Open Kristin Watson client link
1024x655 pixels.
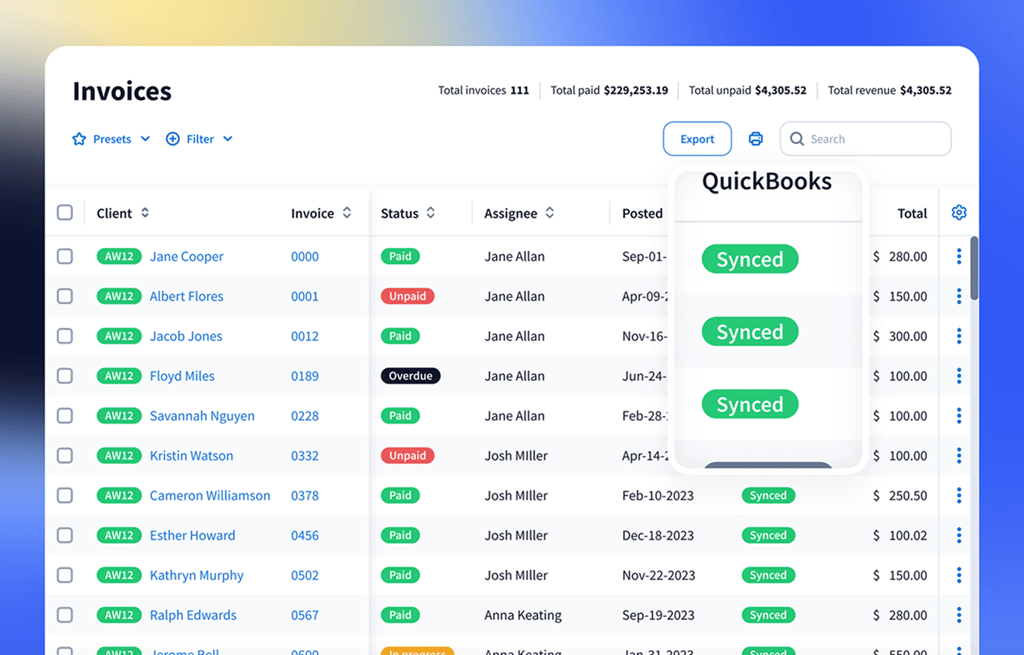(x=191, y=456)
